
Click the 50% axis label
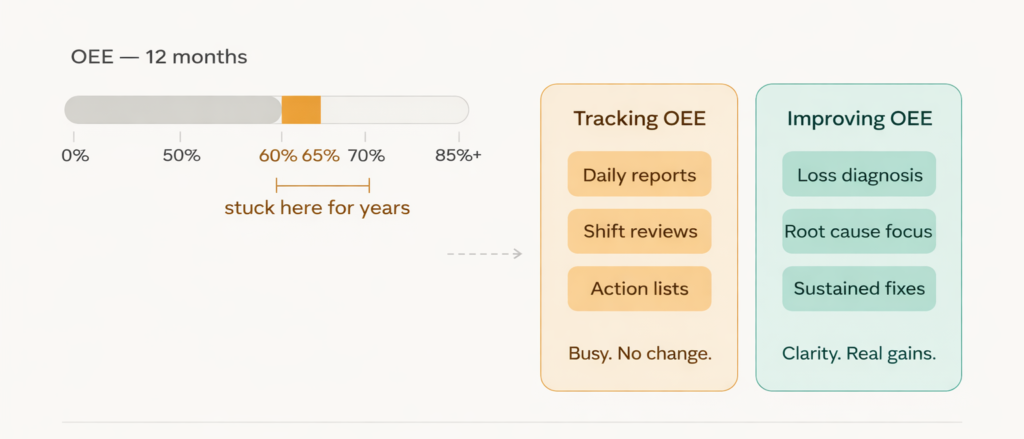coord(181,155)
